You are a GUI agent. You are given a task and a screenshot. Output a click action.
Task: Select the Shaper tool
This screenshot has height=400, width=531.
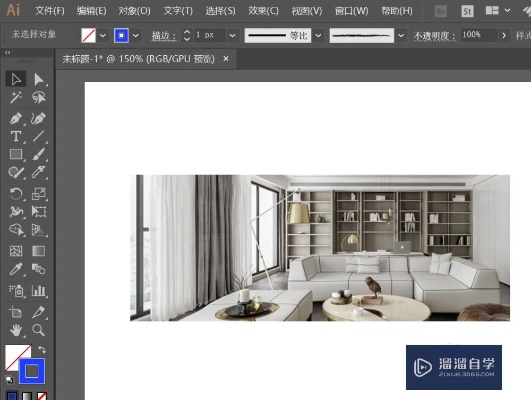(x=16, y=172)
